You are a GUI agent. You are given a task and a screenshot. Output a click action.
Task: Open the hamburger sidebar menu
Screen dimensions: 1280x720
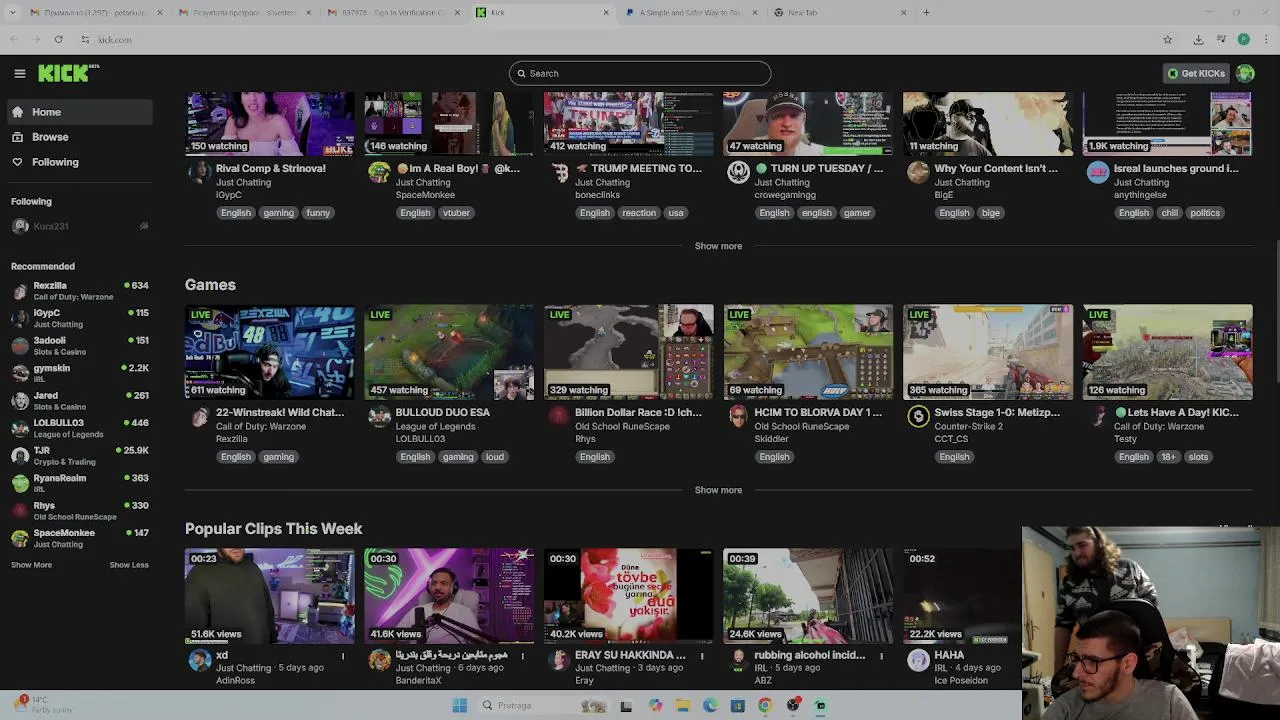[19, 73]
